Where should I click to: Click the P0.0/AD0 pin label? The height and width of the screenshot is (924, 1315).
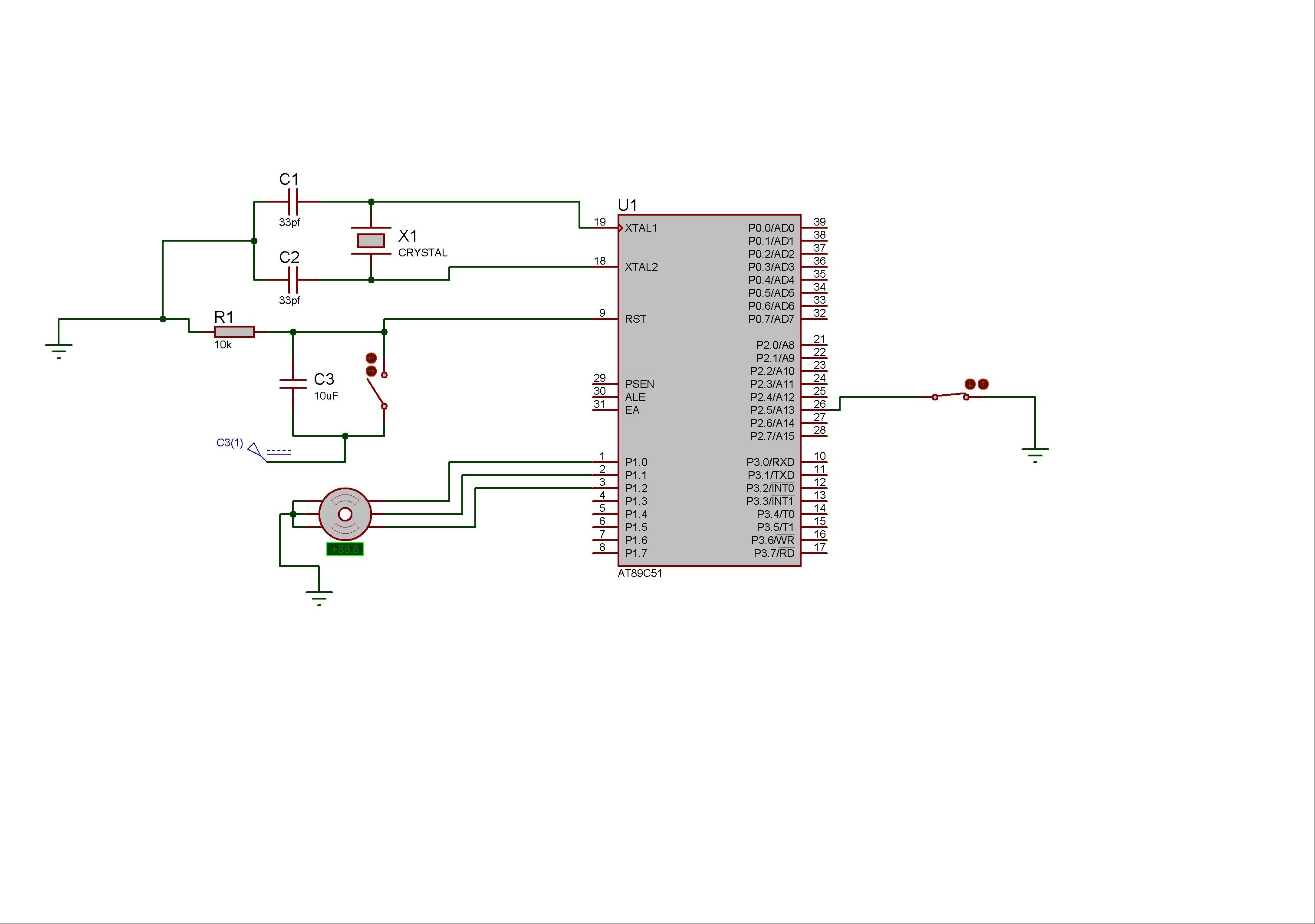[771, 228]
